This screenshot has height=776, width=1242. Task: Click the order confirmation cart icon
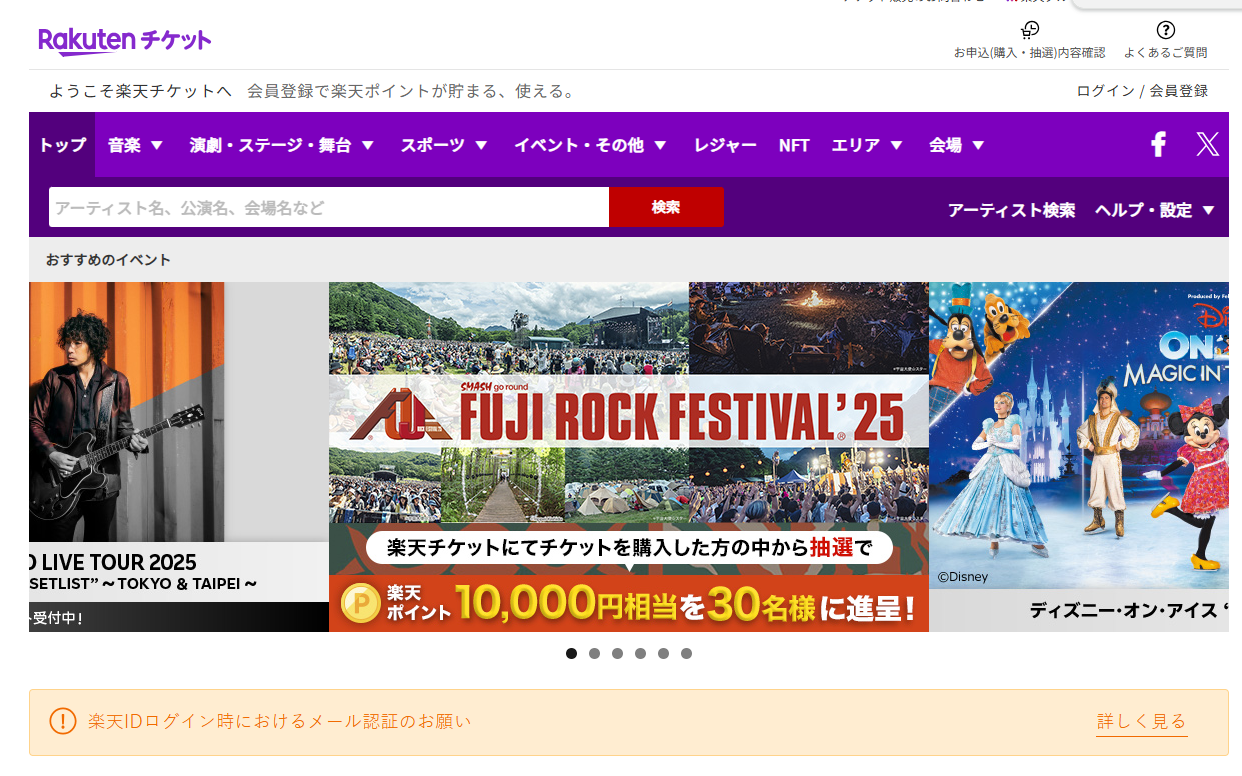(x=1030, y=30)
